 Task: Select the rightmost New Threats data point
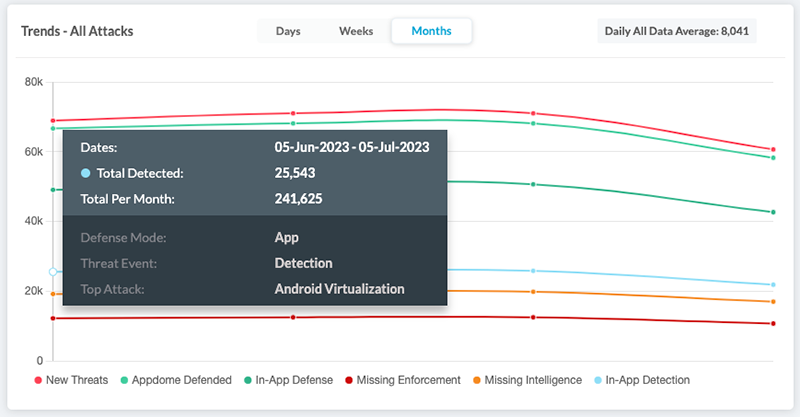coord(773,150)
